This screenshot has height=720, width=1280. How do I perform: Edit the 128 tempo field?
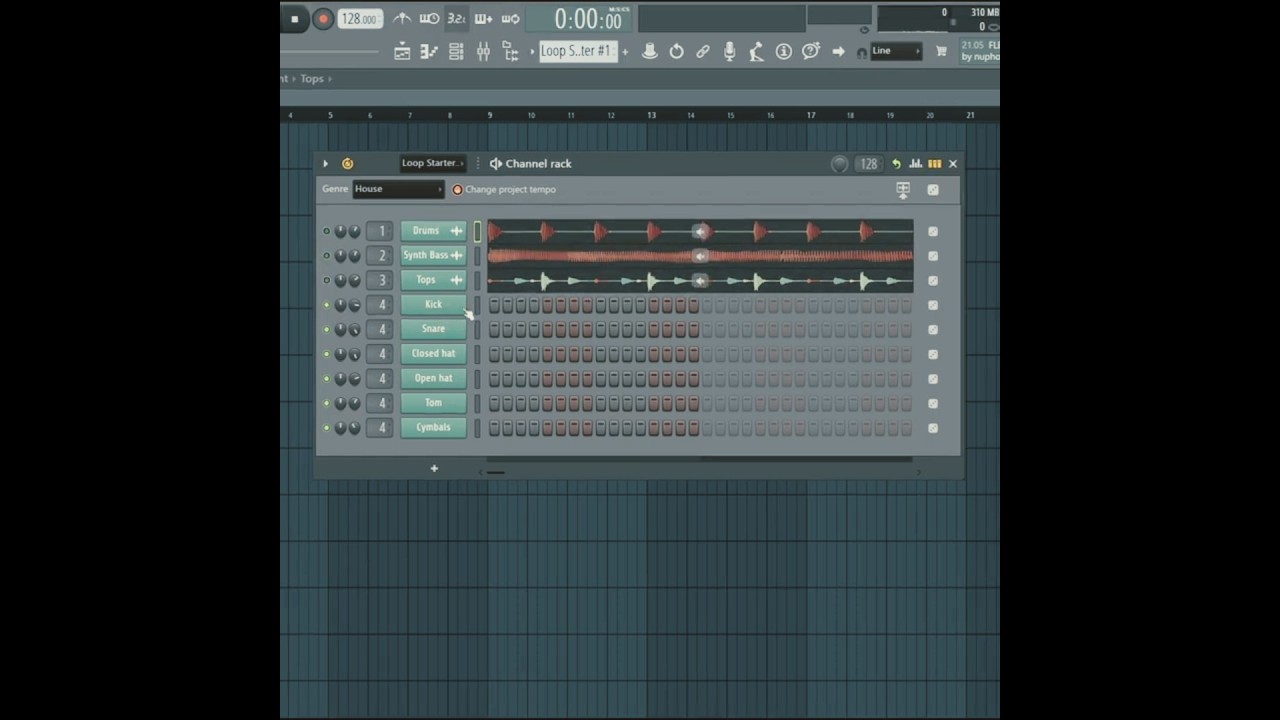coord(359,19)
